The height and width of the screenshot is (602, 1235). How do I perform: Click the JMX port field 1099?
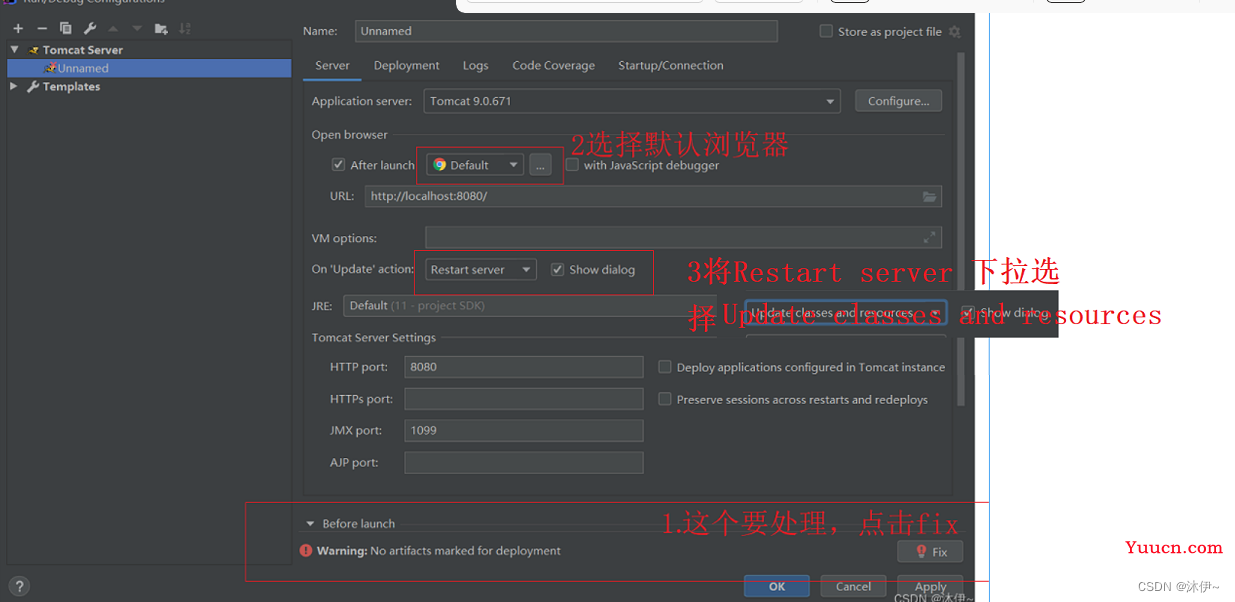point(524,431)
